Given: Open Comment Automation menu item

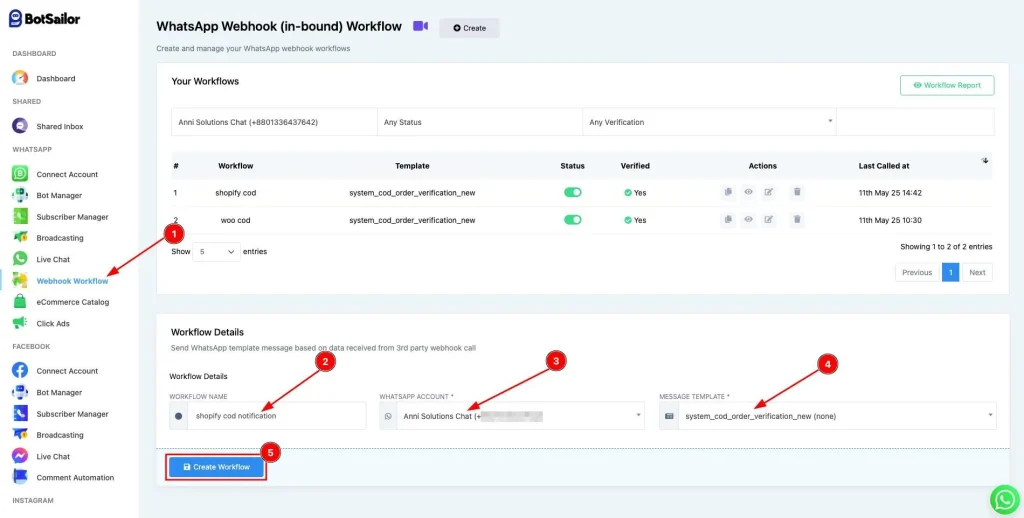Looking at the screenshot, I should click(75, 478).
